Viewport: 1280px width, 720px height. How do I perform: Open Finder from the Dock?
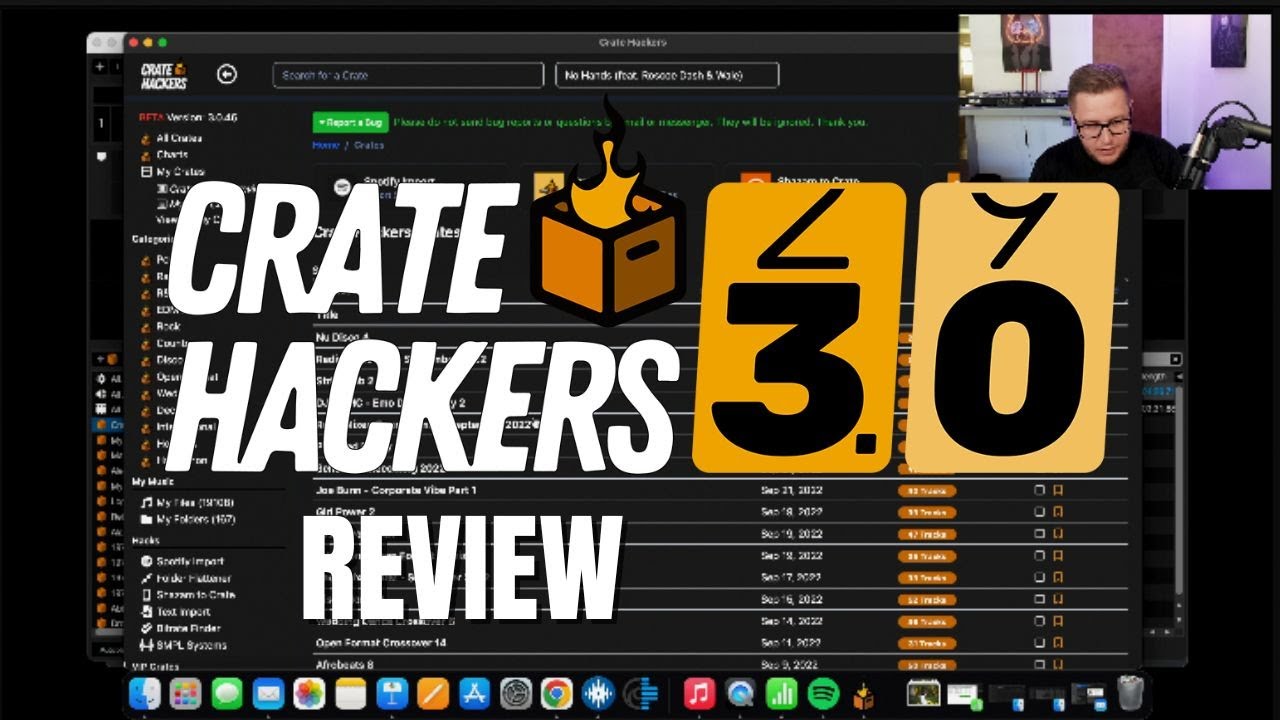[x=145, y=693]
